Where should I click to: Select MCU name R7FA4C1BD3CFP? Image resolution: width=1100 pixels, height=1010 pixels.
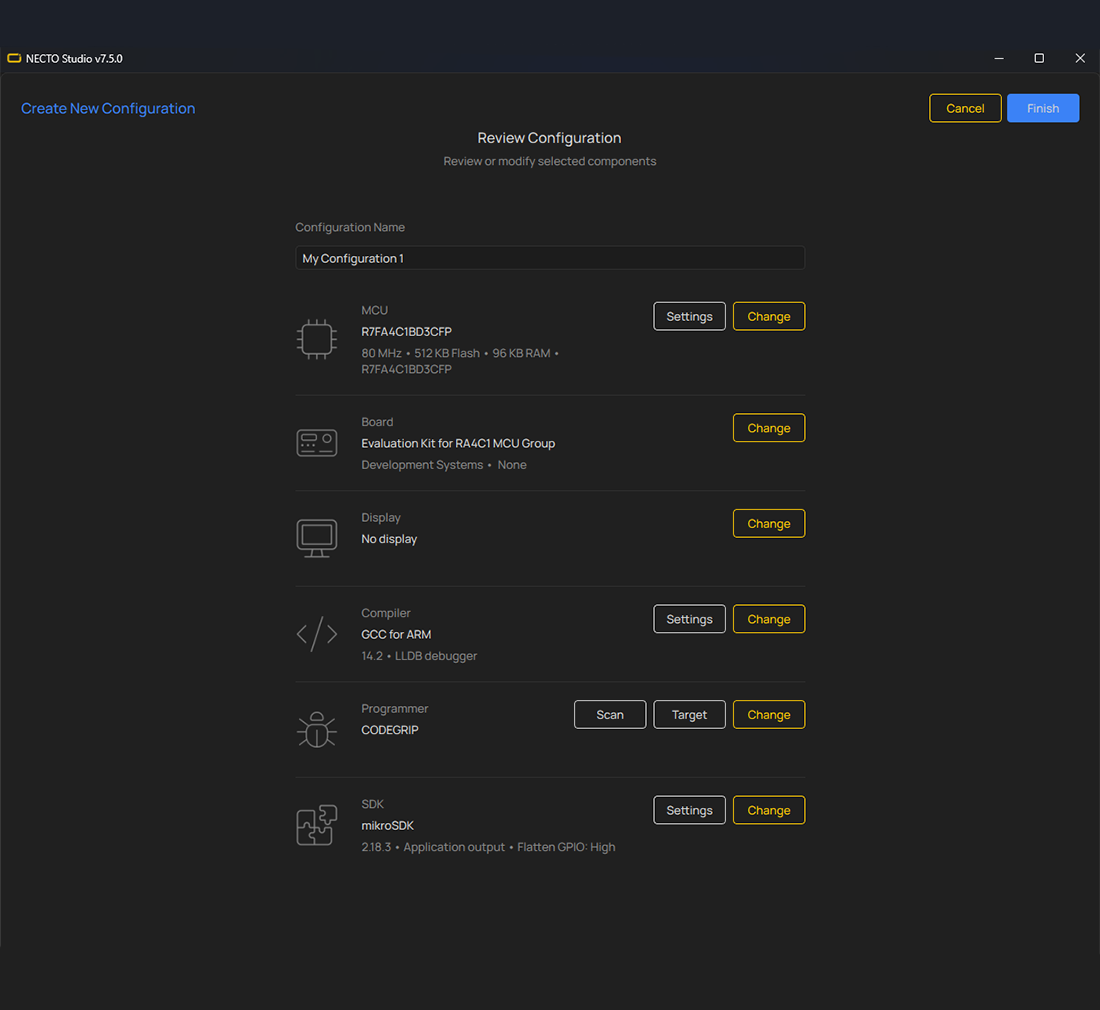[x=406, y=332]
